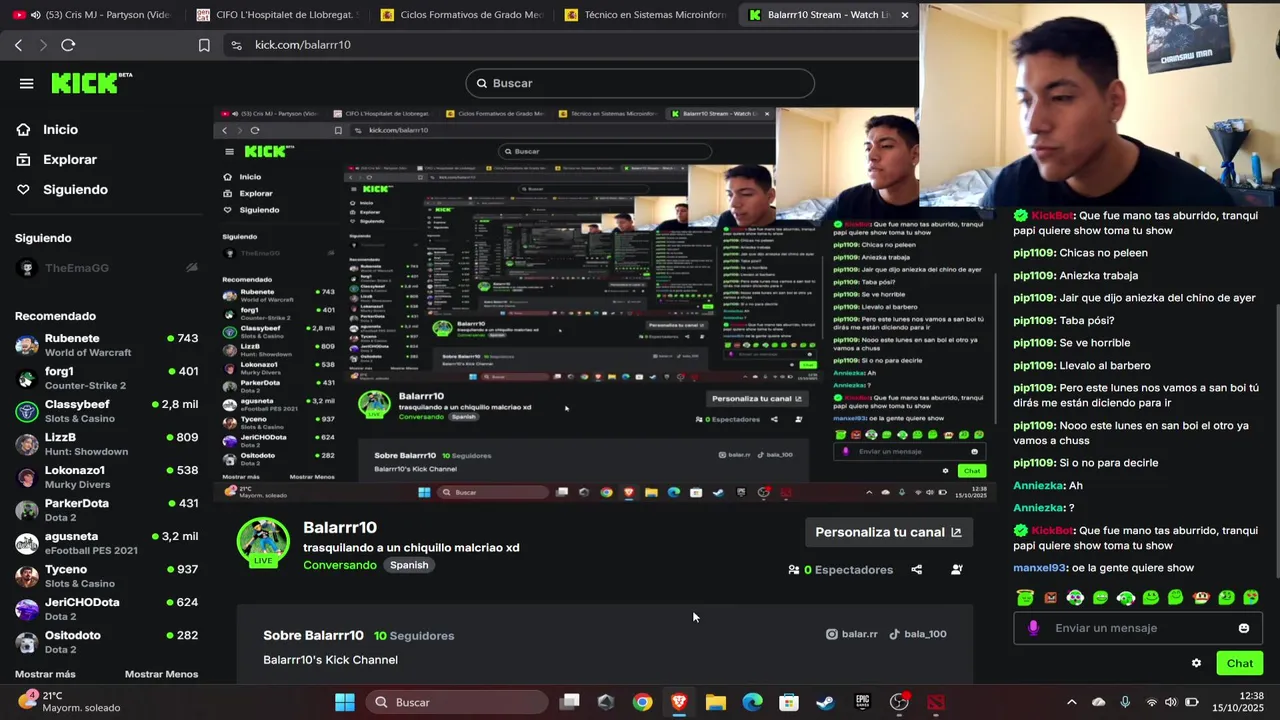Open recommended channel JeriCHODota
The width and height of the screenshot is (1280, 720).
(x=106, y=609)
